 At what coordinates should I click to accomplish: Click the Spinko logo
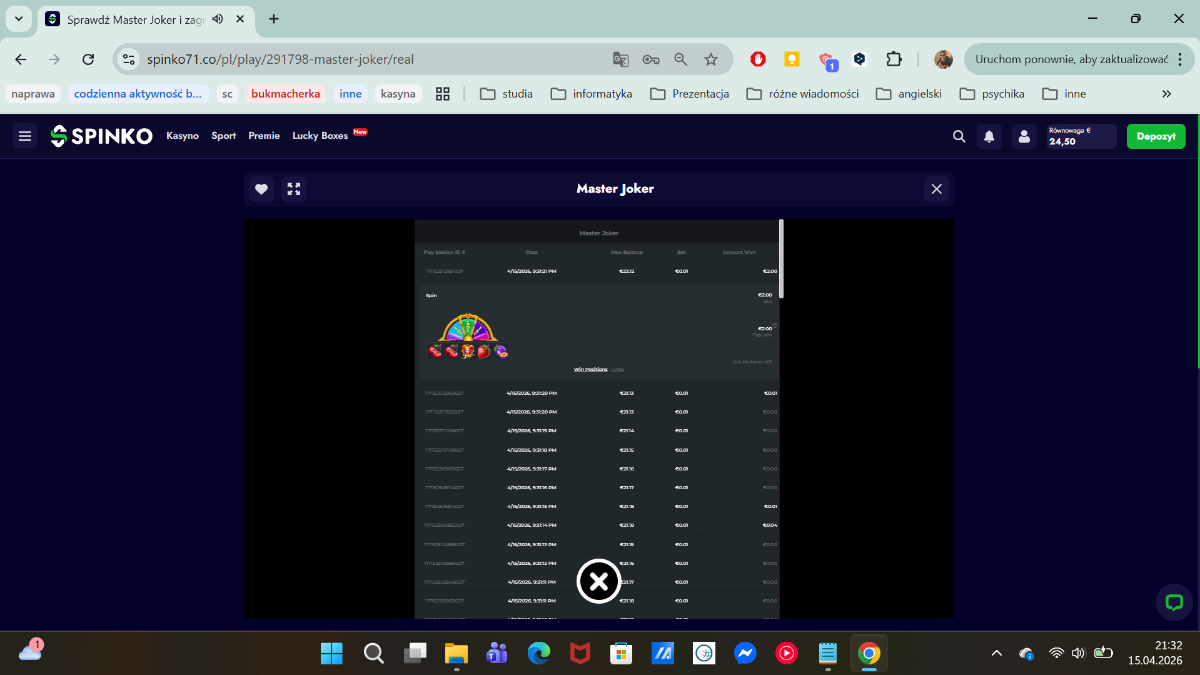tap(102, 136)
